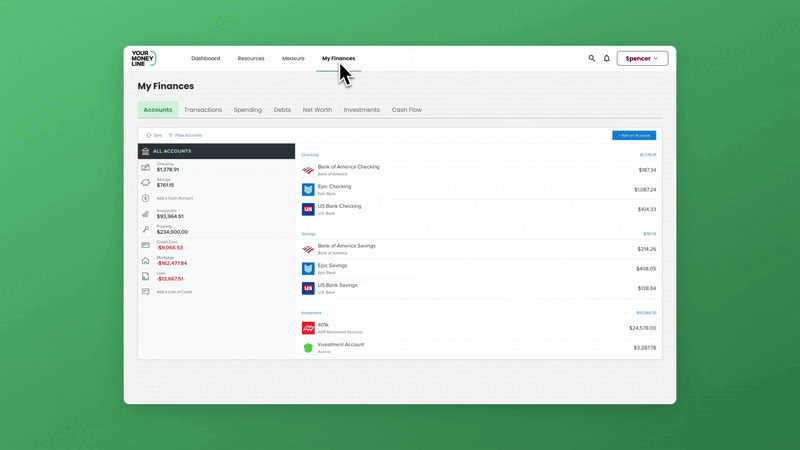Click Add a Line of Credit link

click(x=174, y=292)
